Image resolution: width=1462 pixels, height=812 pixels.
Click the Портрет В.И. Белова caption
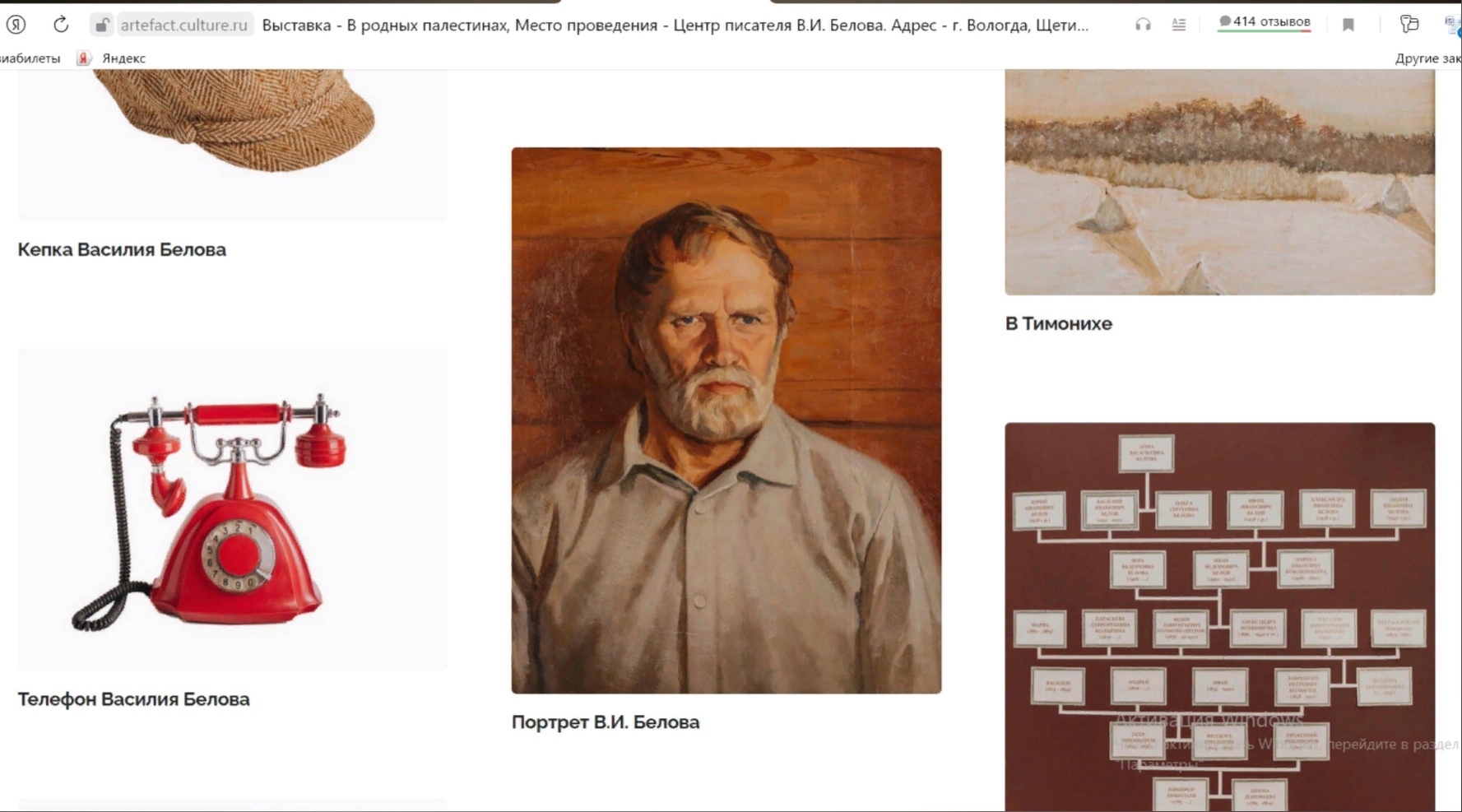click(x=606, y=722)
